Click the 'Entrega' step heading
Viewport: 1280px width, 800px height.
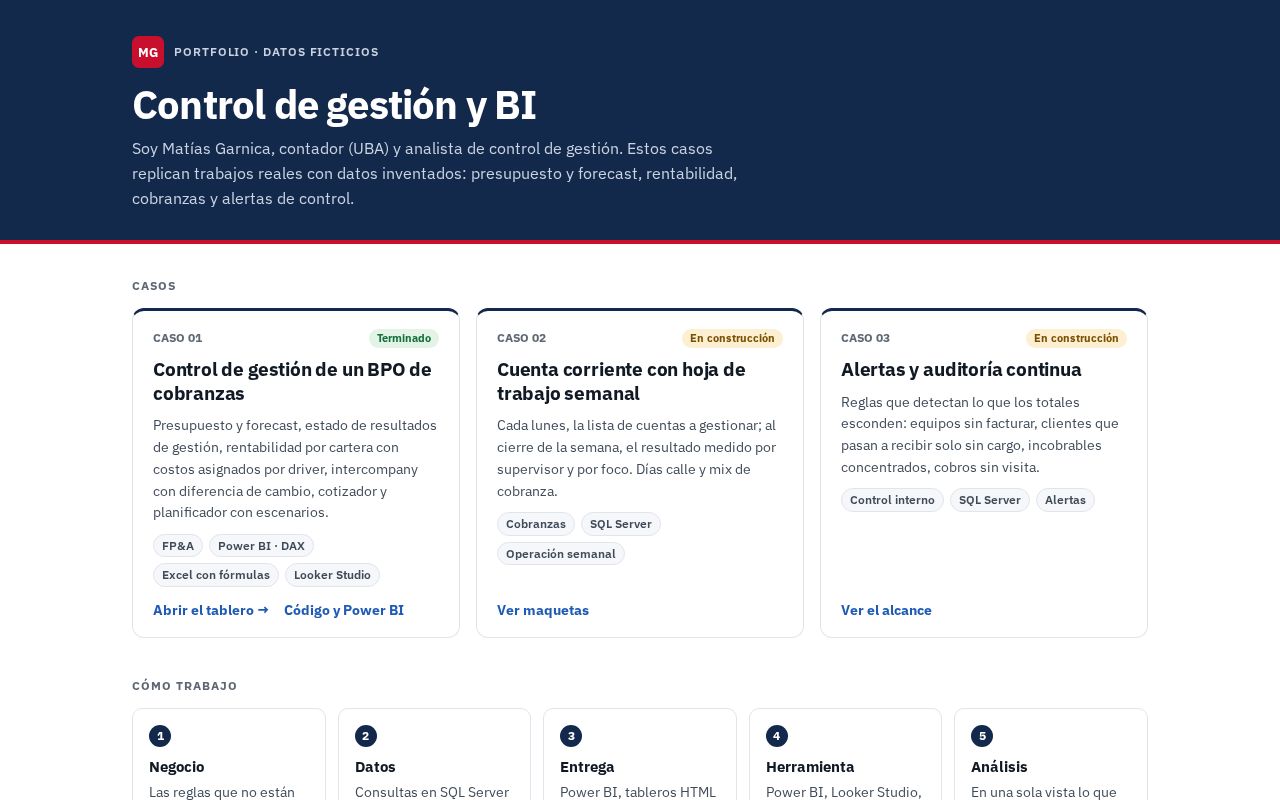coord(587,767)
